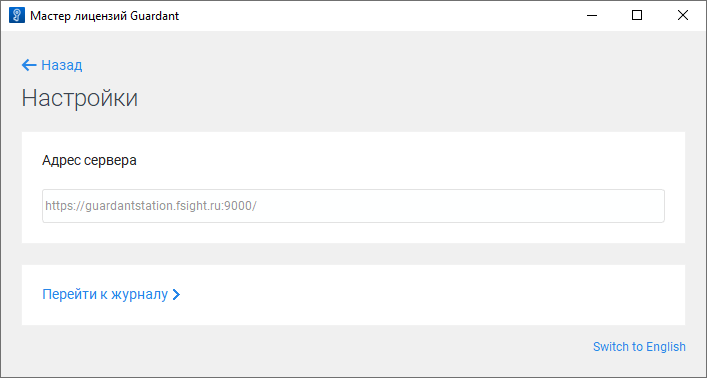Image resolution: width=707 pixels, height=378 pixels.
Task: Click blank area of the journal panel
Action: 428,295
